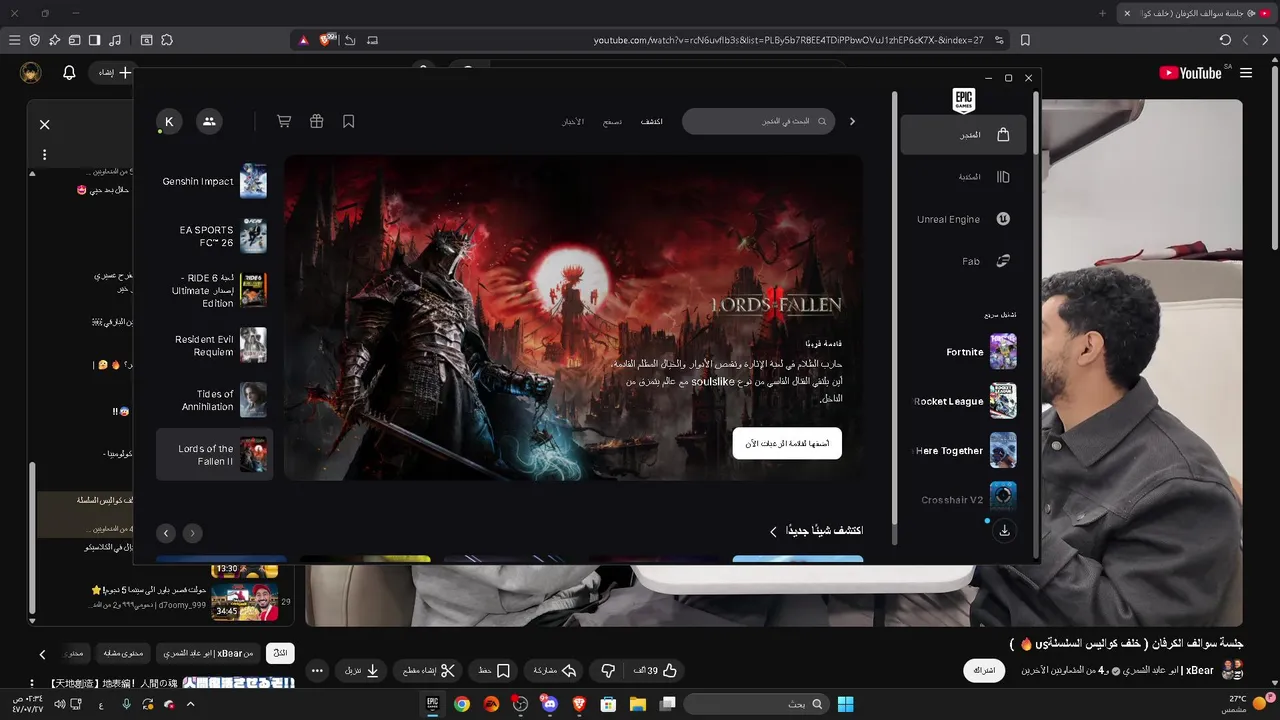Like the YouTube video (39 ألف)

tap(656, 671)
